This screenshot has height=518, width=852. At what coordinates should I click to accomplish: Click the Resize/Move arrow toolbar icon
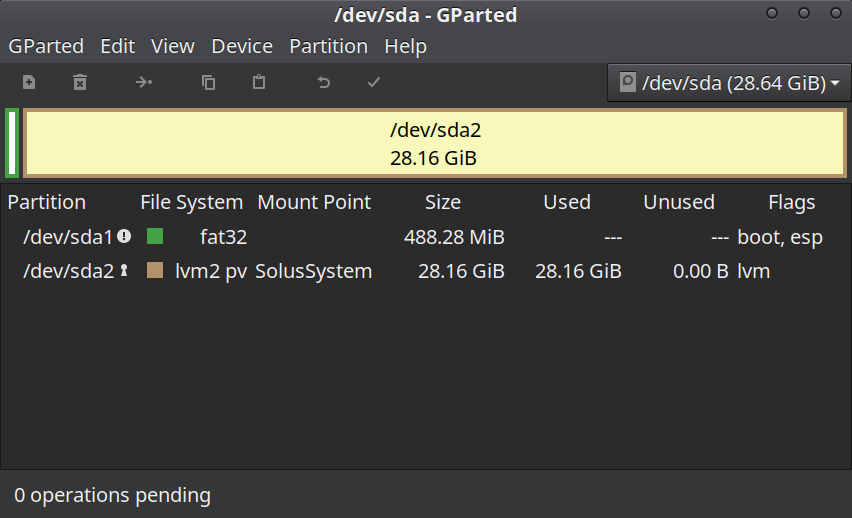click(x=144, y=82)
